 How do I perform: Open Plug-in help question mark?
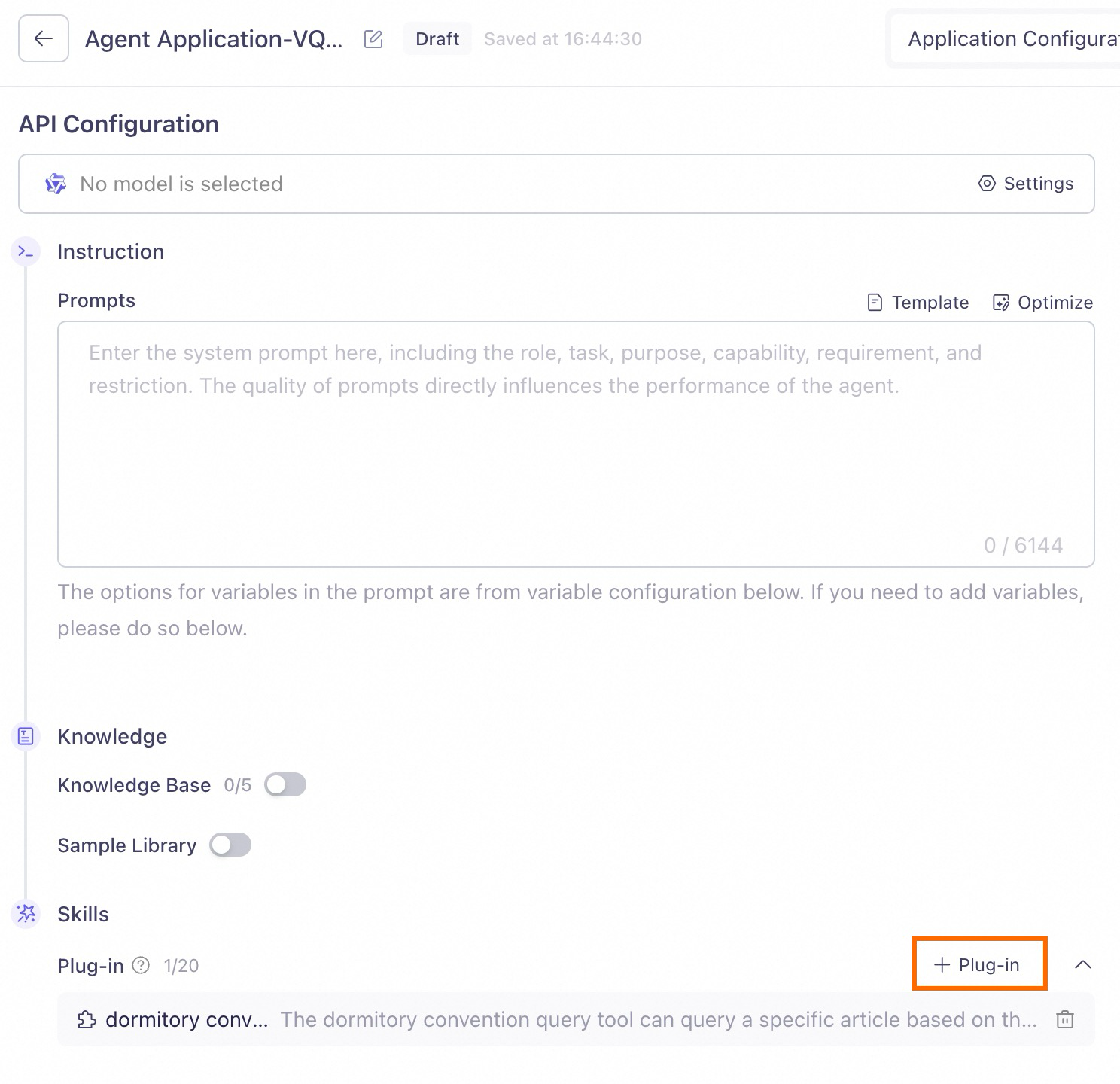[x=141, y=965]
